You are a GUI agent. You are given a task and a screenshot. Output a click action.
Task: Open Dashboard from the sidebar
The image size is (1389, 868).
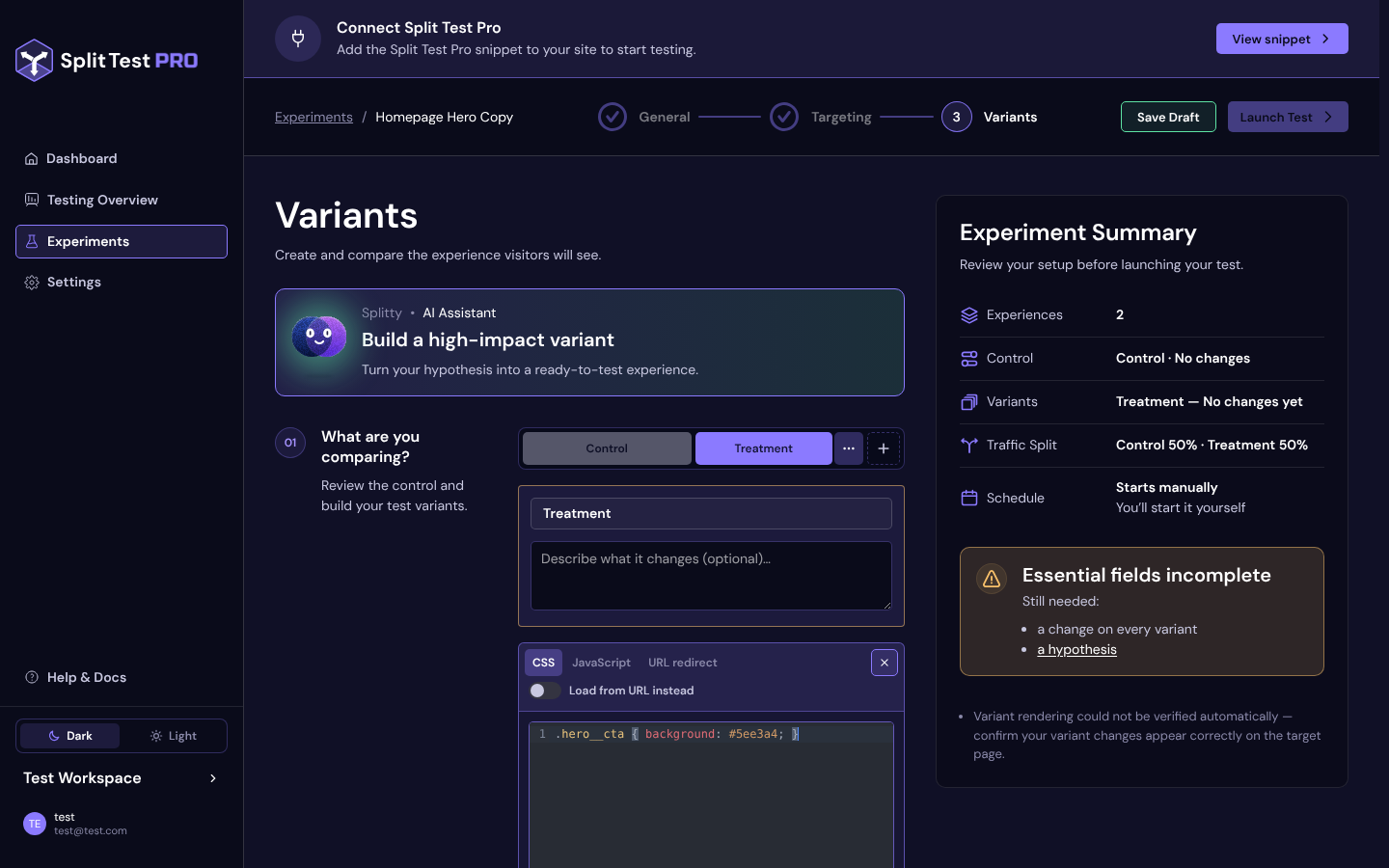point(122,158)
